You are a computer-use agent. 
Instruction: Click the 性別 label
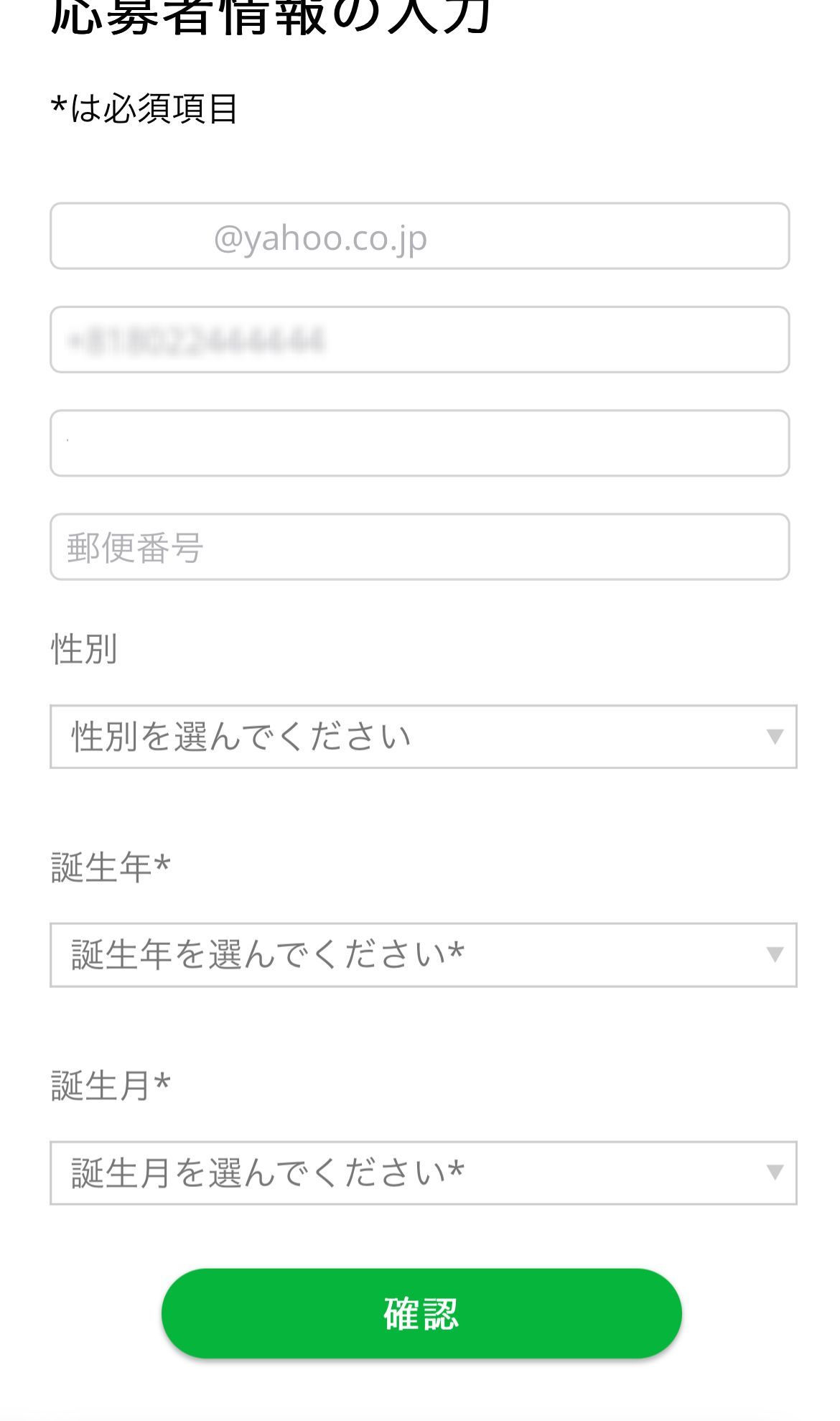[x=84, y=649]
